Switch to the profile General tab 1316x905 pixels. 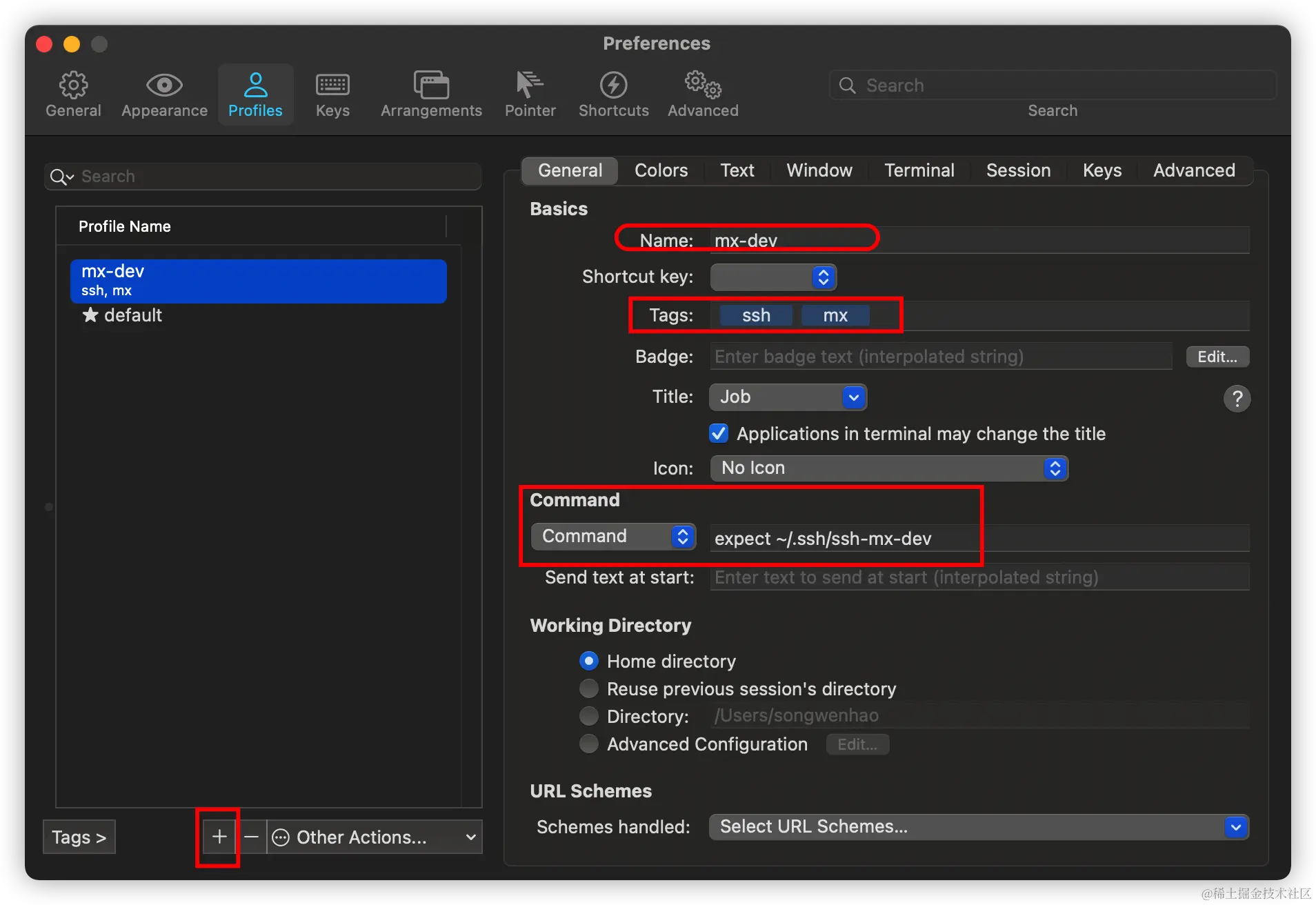(x=570, y=170)
